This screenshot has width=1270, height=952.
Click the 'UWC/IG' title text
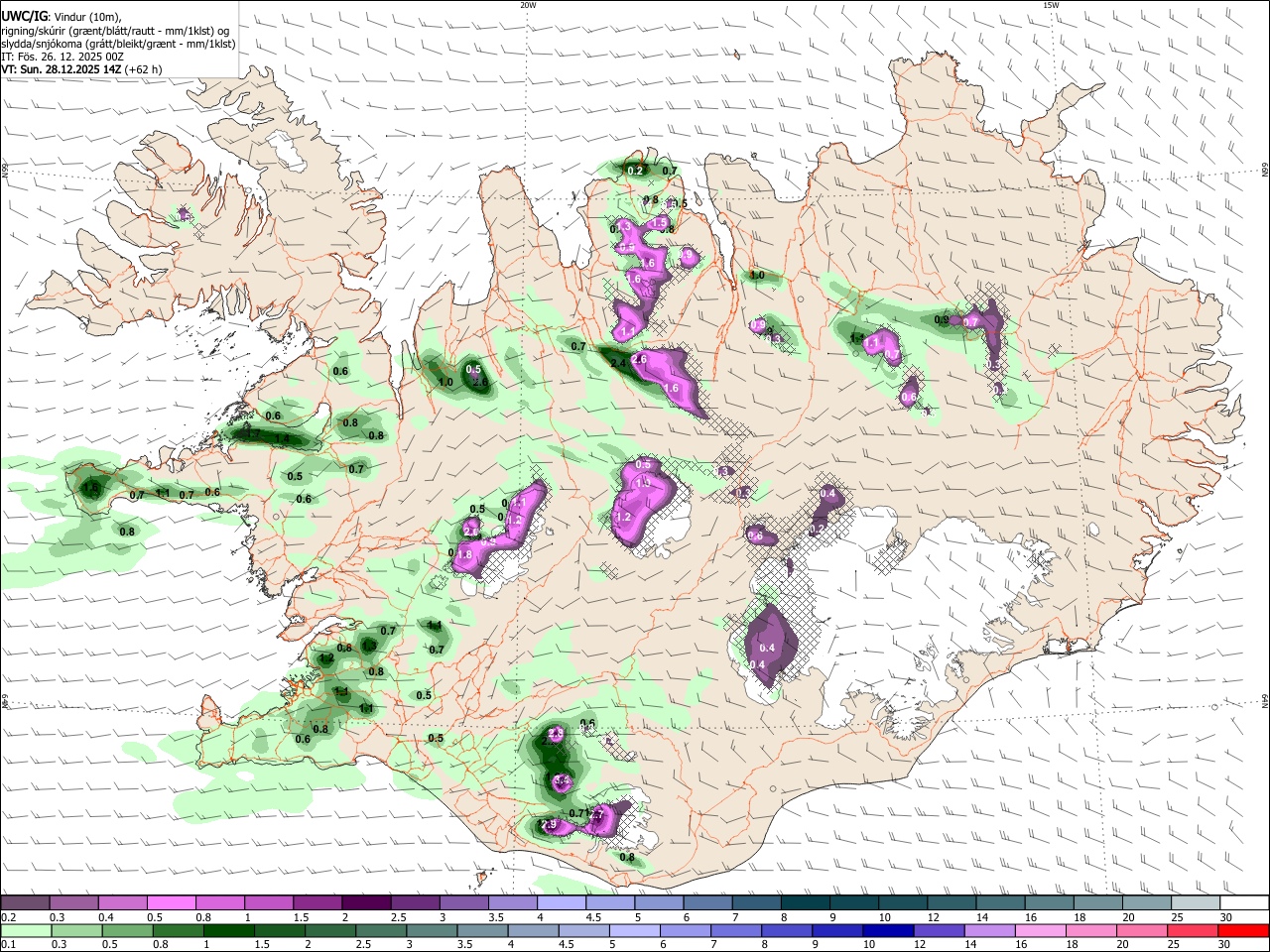23,17
